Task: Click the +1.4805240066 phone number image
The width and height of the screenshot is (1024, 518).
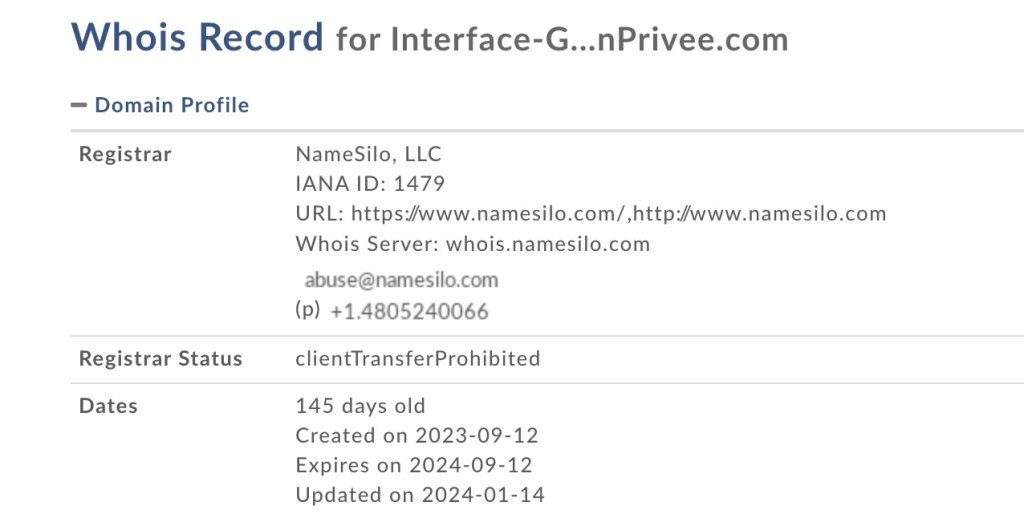Action: pos(409,312)
